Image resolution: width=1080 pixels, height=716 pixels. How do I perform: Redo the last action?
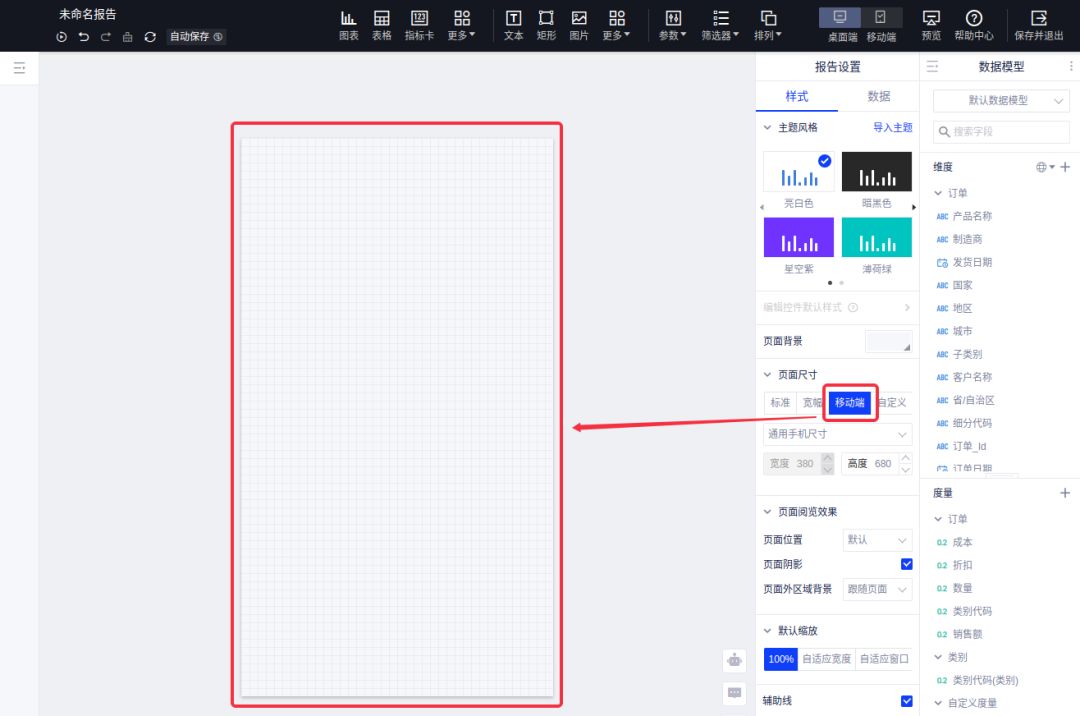tap(105, 37)
